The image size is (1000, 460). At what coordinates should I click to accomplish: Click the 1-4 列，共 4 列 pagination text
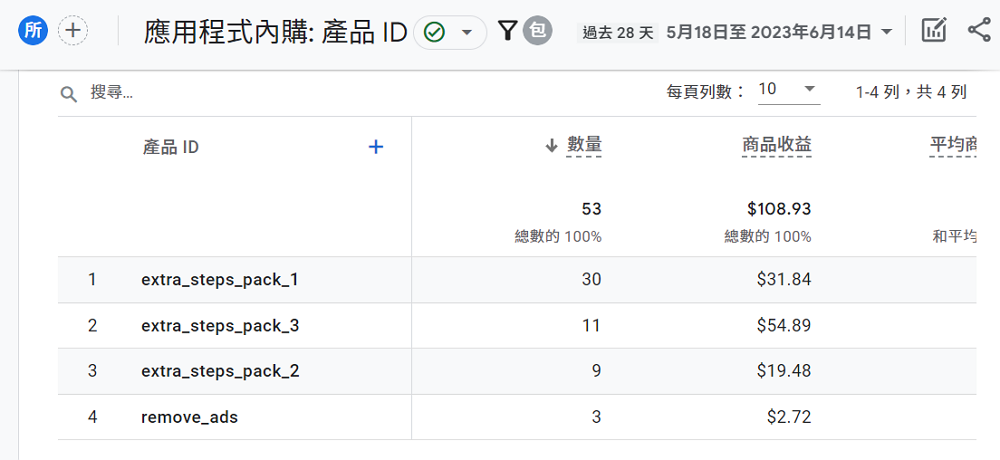(911, 93)
